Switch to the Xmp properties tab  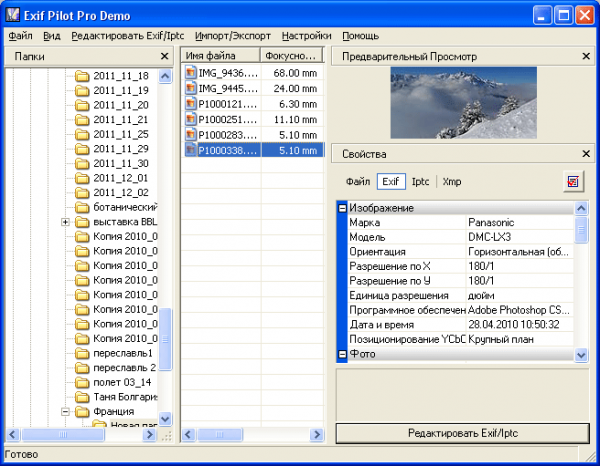[x=452, y=182]
